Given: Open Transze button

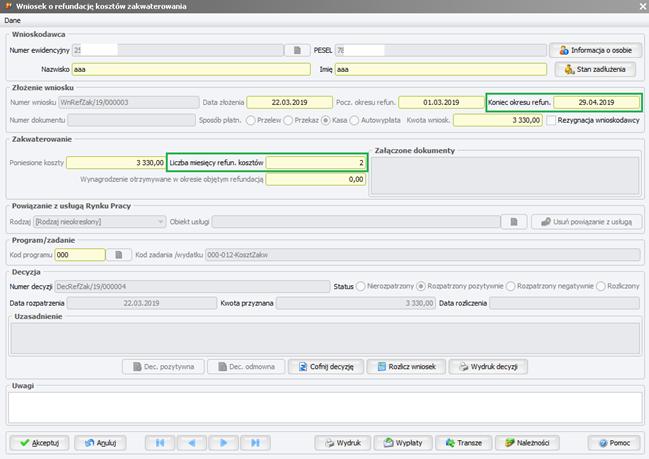Looking at the screenshot, I should click(x=464, y=443).
